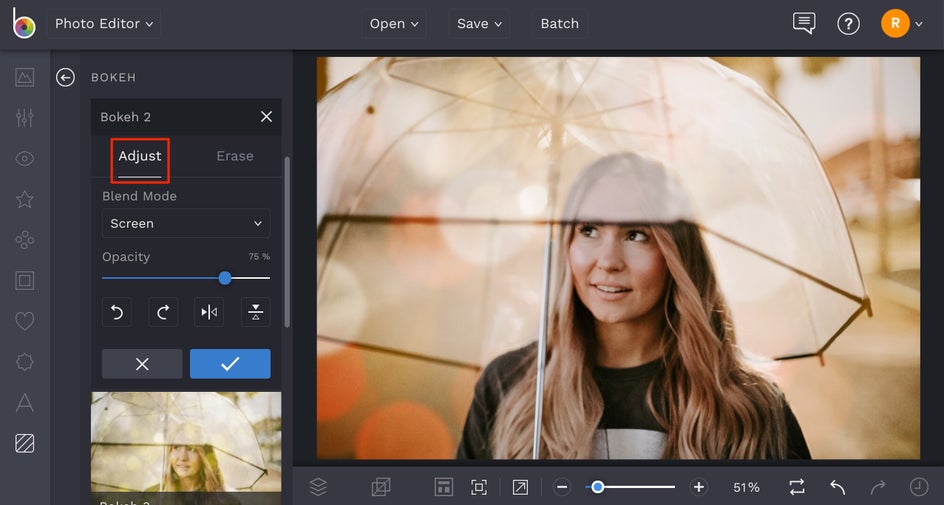
Task: Open the Textures tool in sidebar
Action: 25,444
